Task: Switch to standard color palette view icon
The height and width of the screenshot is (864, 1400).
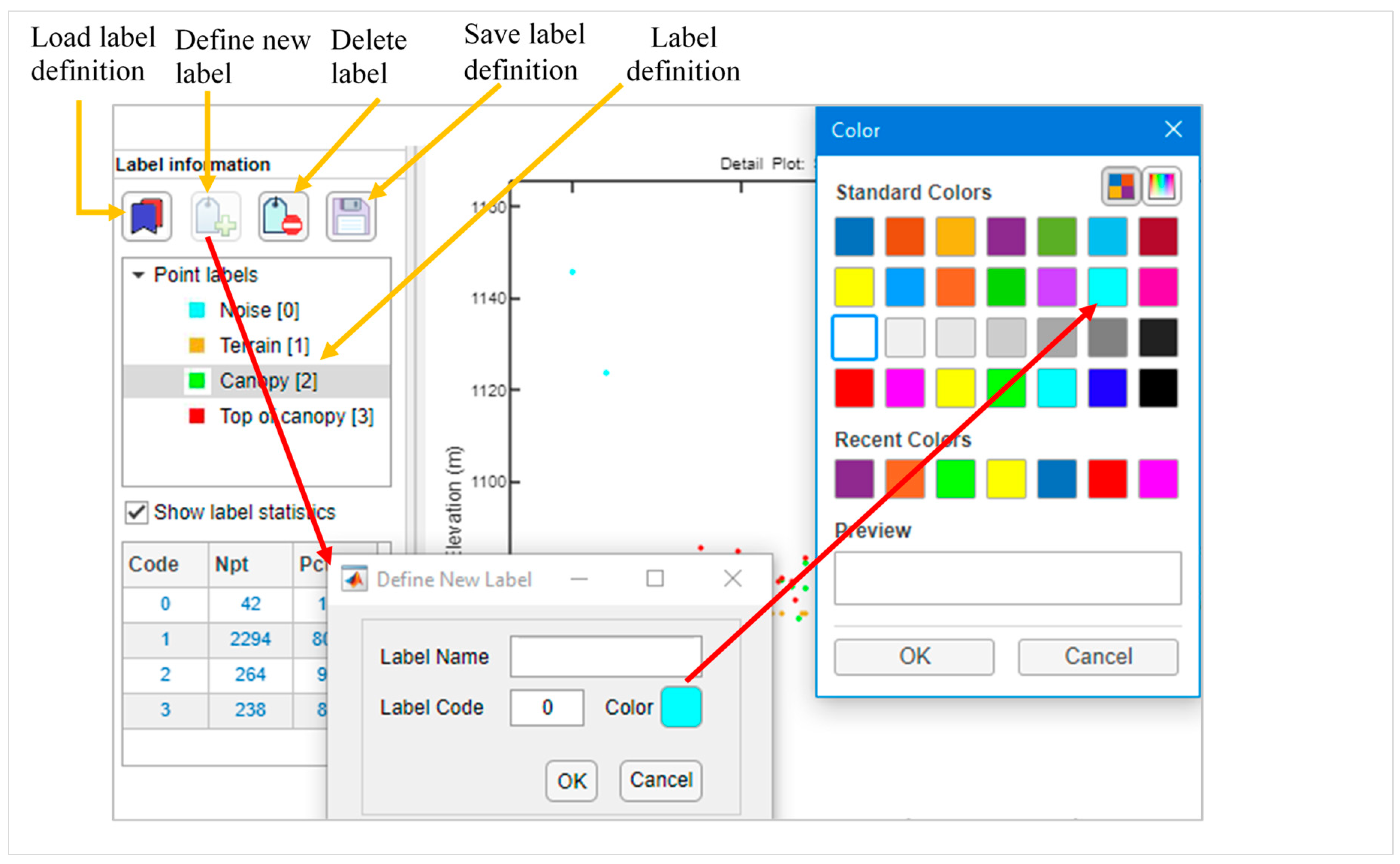Action: 1121,186
